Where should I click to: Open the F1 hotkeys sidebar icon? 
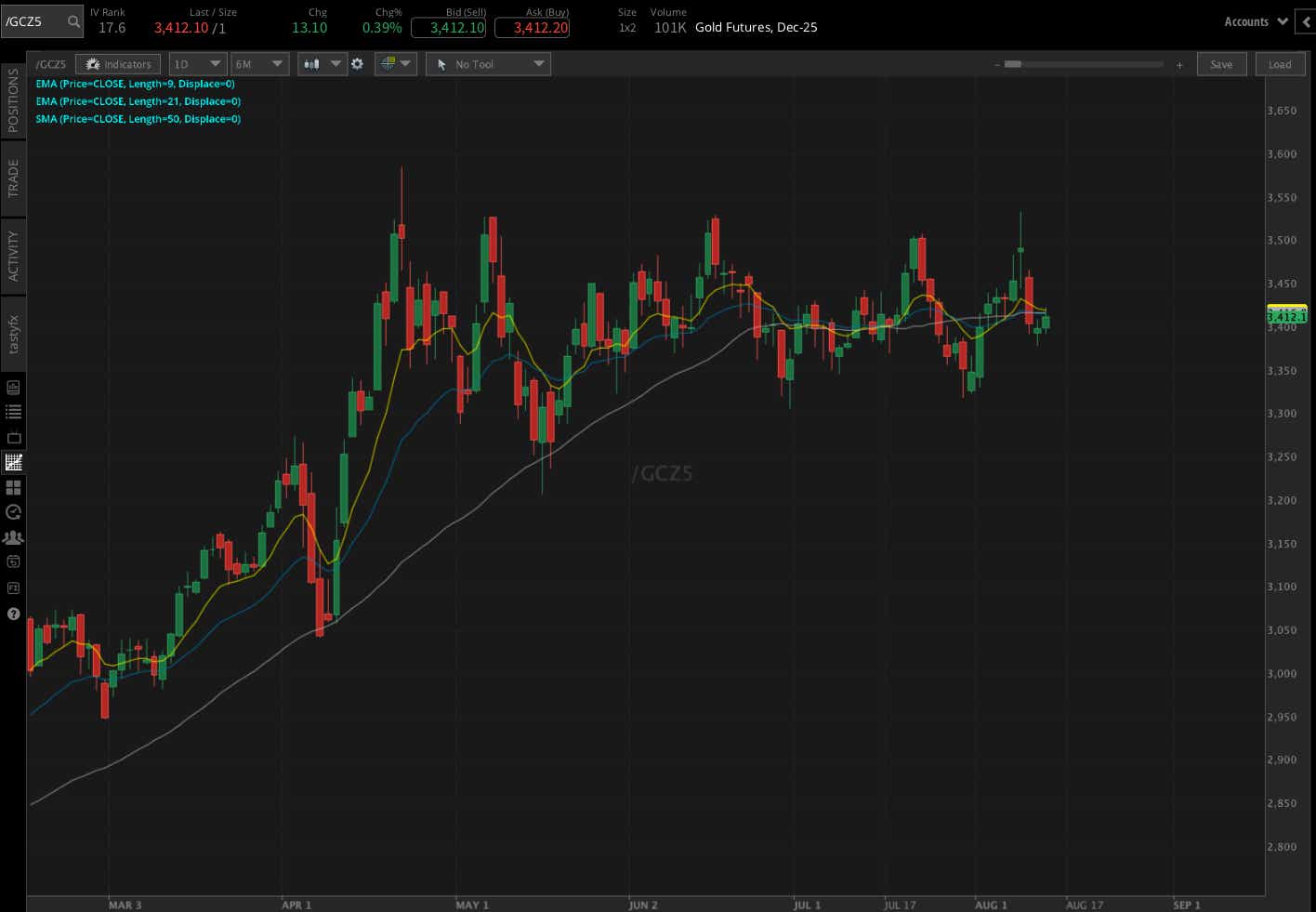coord(13,588)
